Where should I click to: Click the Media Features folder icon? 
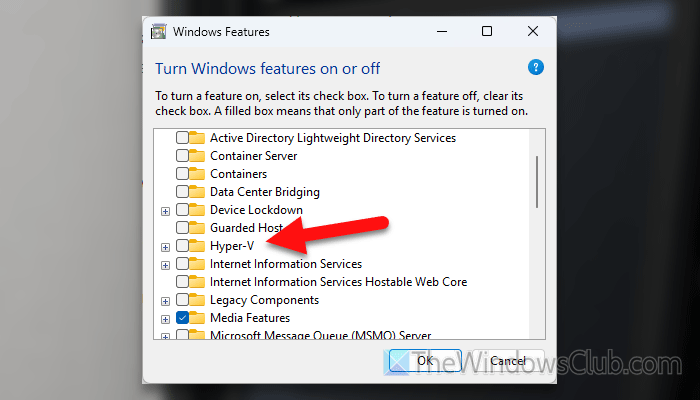click(198, 318)
